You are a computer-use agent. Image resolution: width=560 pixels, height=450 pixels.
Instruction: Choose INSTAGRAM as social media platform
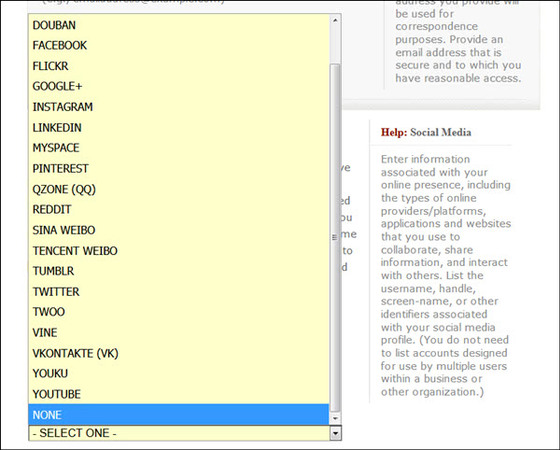point(179,107)
